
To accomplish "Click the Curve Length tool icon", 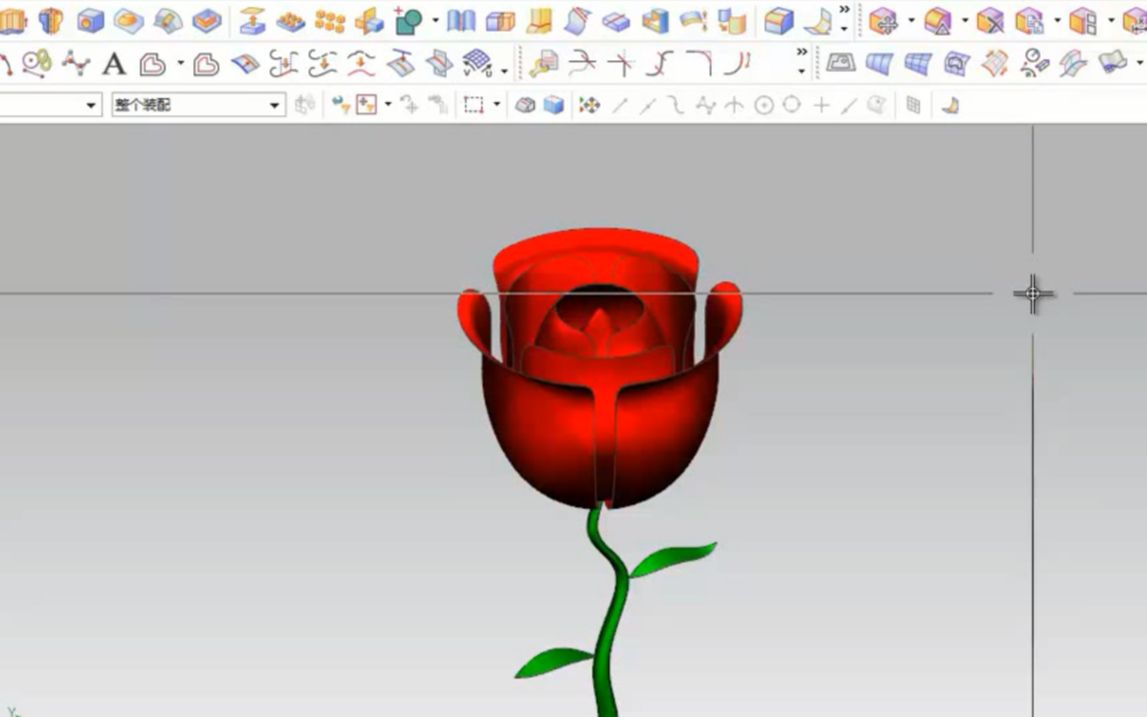I will (x=737, y=64).
